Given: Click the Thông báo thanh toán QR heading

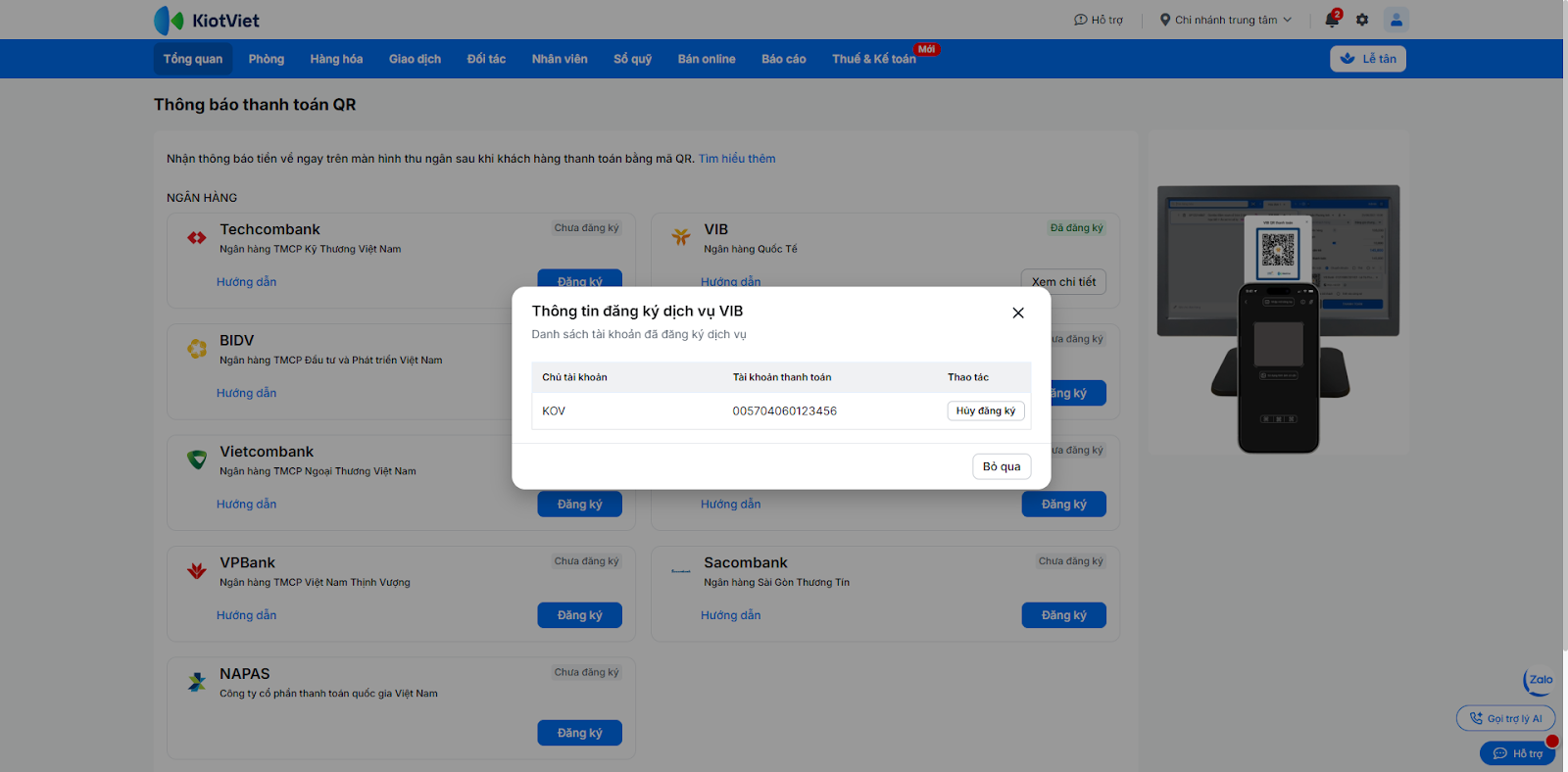Looking at the screenshot, I should (255, 105).
